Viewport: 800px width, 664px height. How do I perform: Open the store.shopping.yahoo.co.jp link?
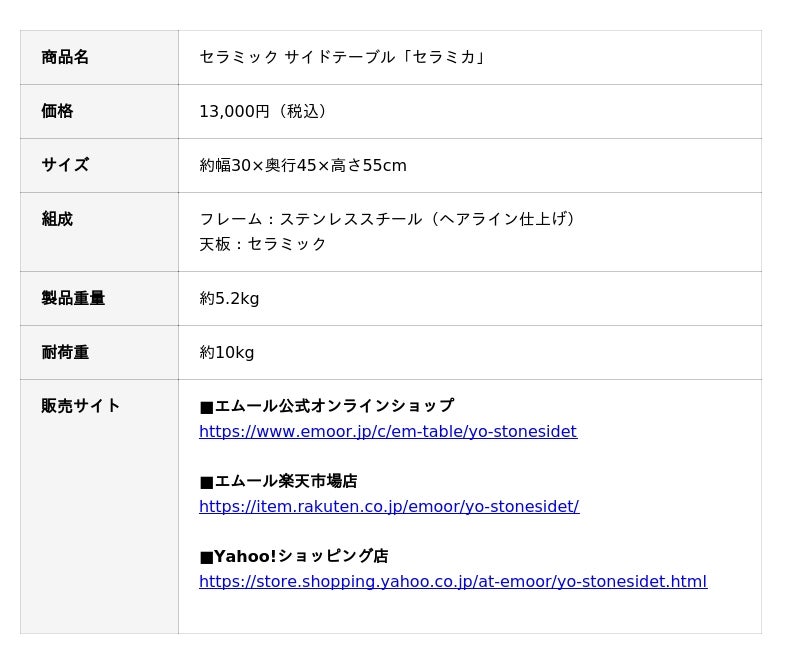[x=452, y=582]
